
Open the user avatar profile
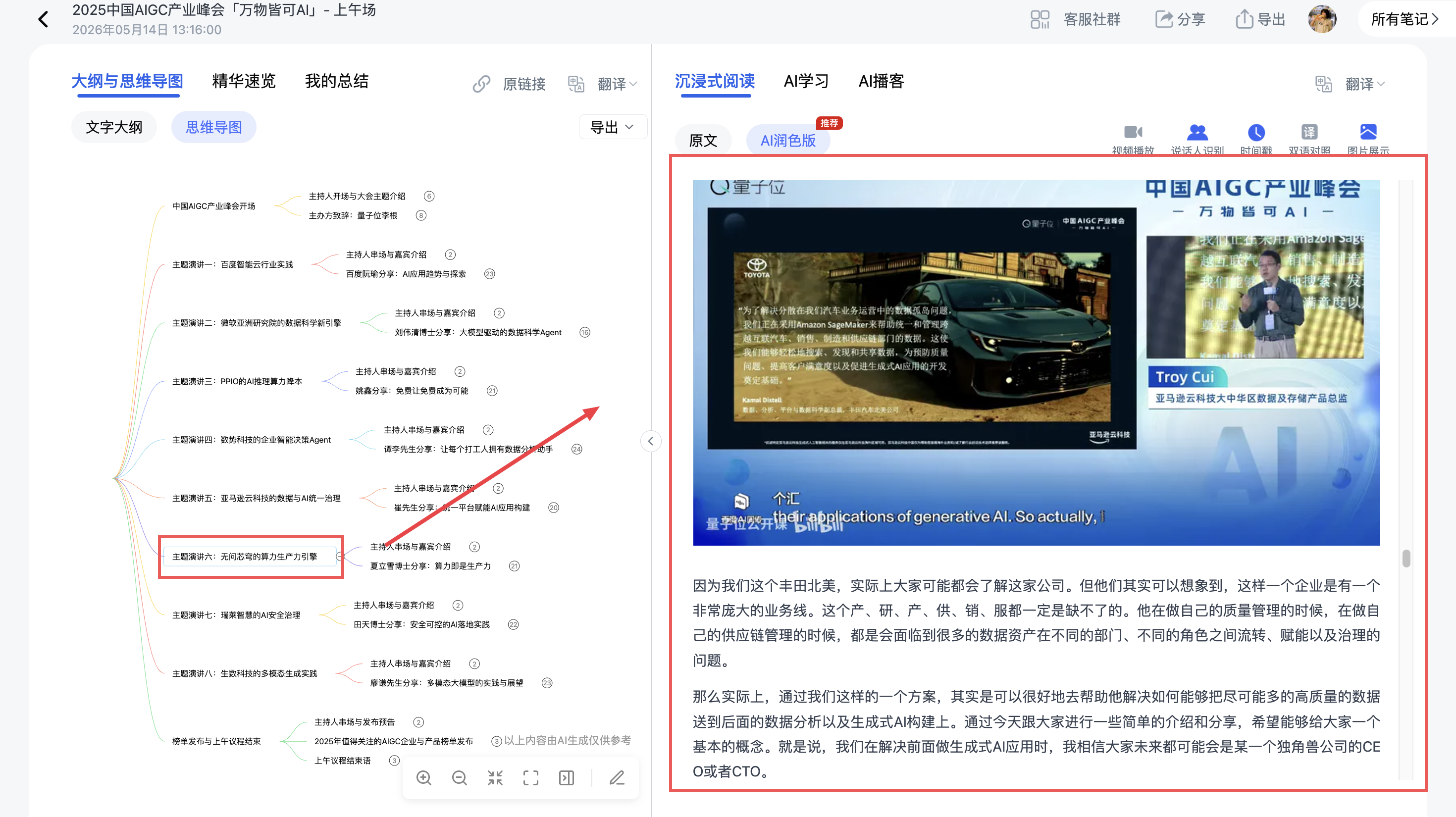[1321, 19]
